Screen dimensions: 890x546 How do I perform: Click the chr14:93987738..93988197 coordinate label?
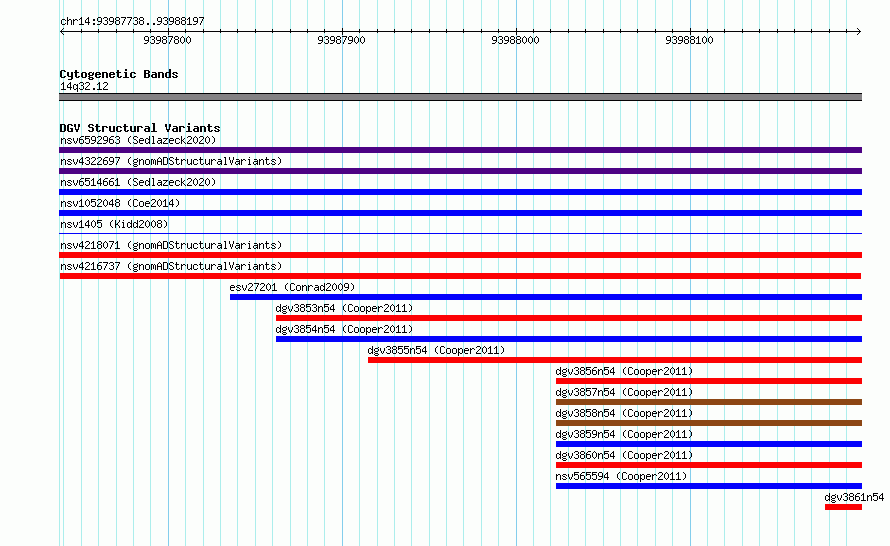click(x=132, y=21)
